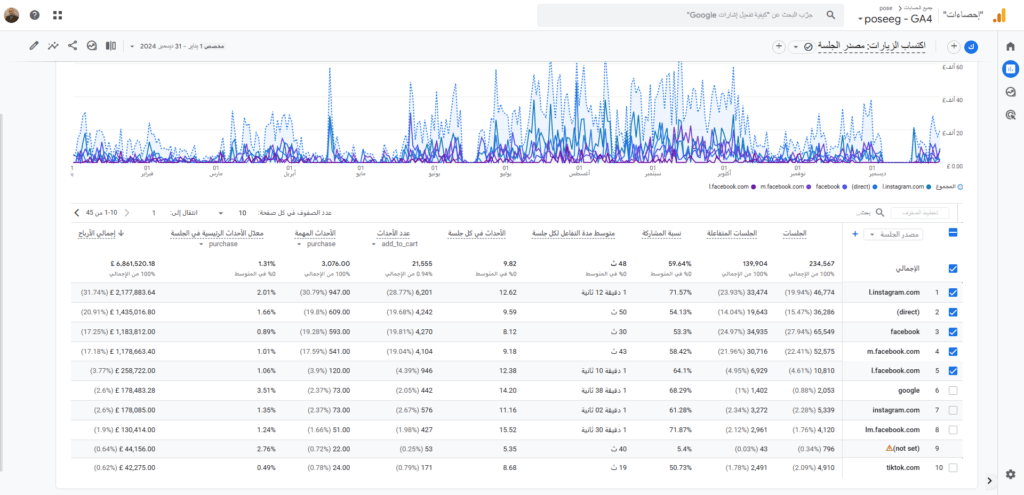Open the Explore icon in sidebar
This screenshot has width=1024, height=495.
(x=1010, y=92)
